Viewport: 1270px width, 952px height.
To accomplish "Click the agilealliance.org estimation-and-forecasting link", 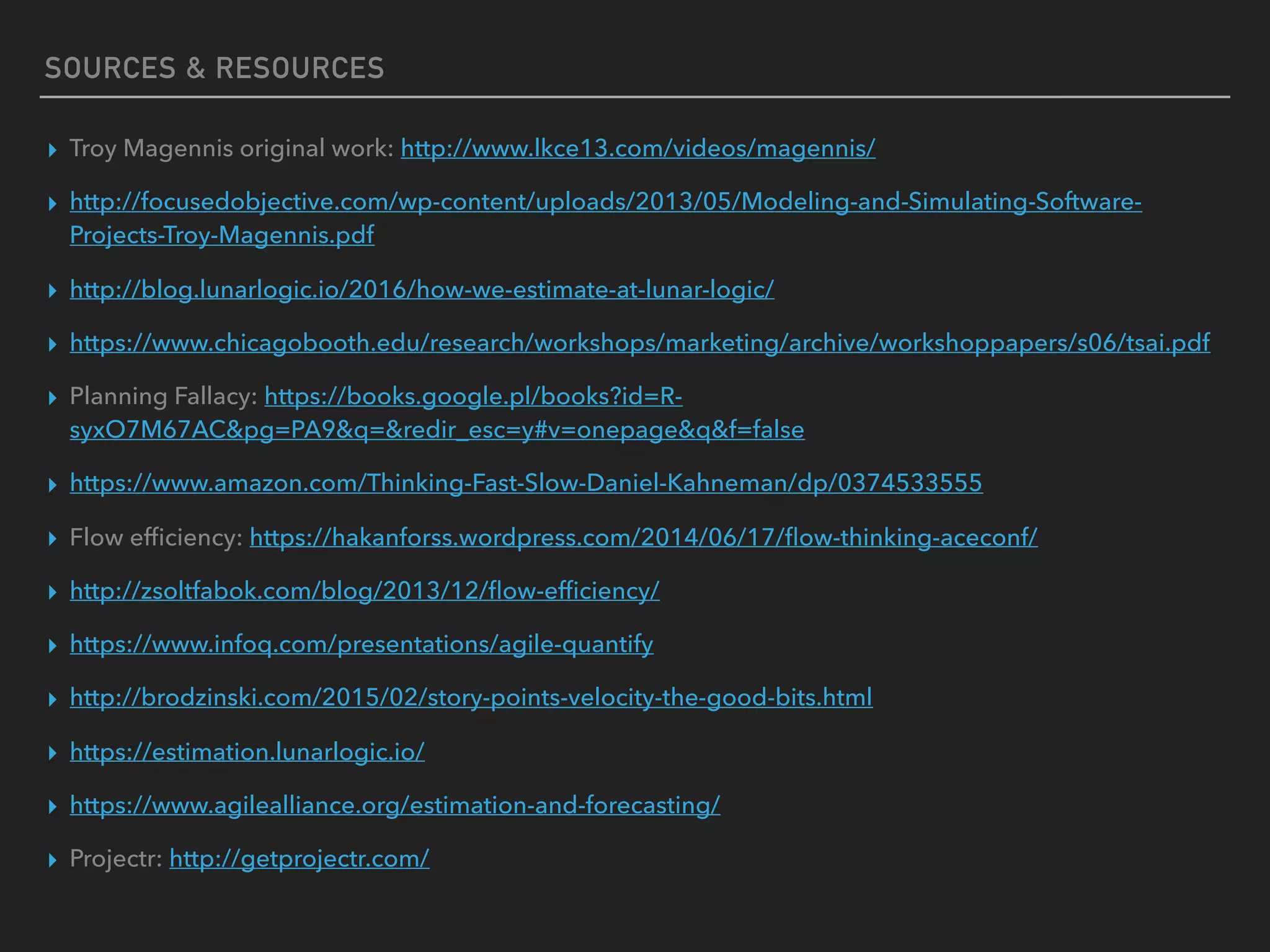I will pyautogui.click(x=395, y=806).
